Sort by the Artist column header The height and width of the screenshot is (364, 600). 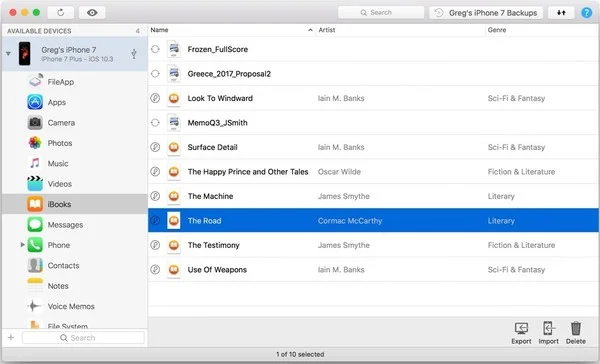pyautogui.click(x=401, y=30)
